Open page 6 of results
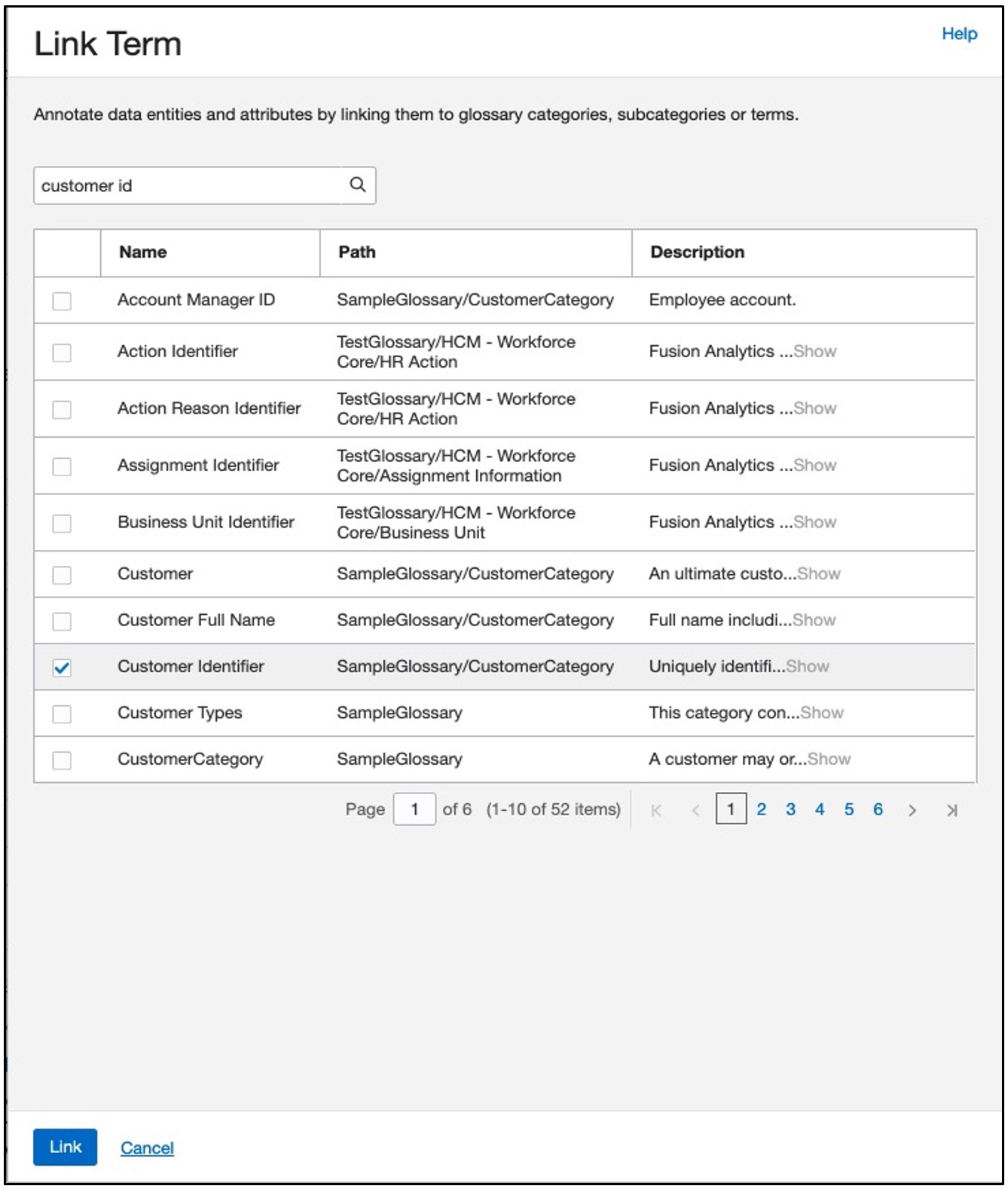The height and width of the screenshot is (1189, 1008). pos(878,809)
